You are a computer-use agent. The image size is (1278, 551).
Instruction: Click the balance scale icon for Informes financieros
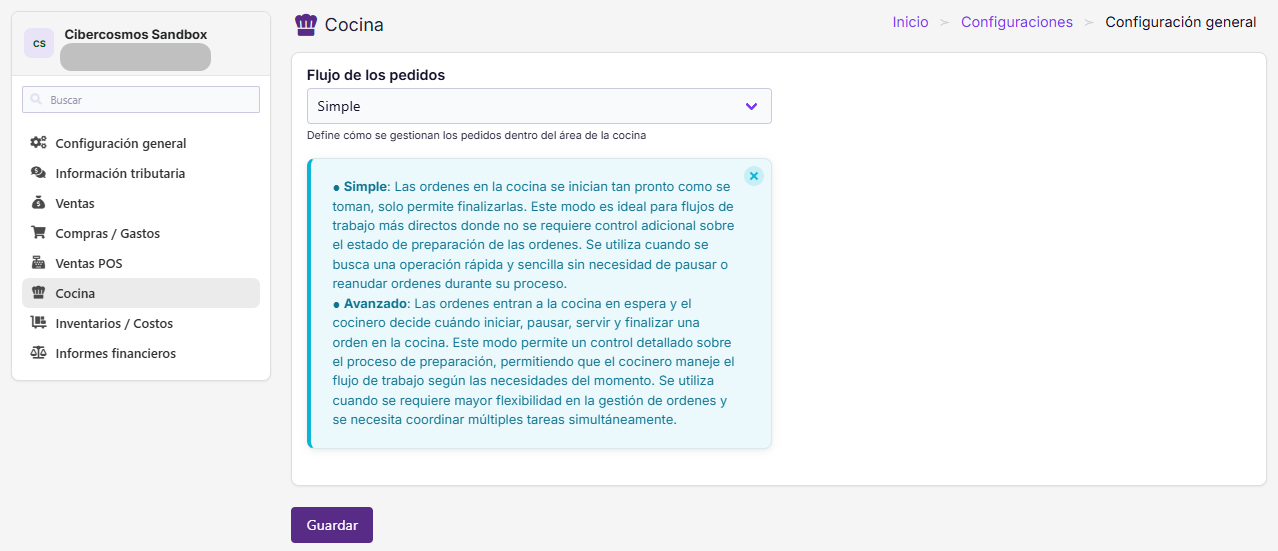38,353
